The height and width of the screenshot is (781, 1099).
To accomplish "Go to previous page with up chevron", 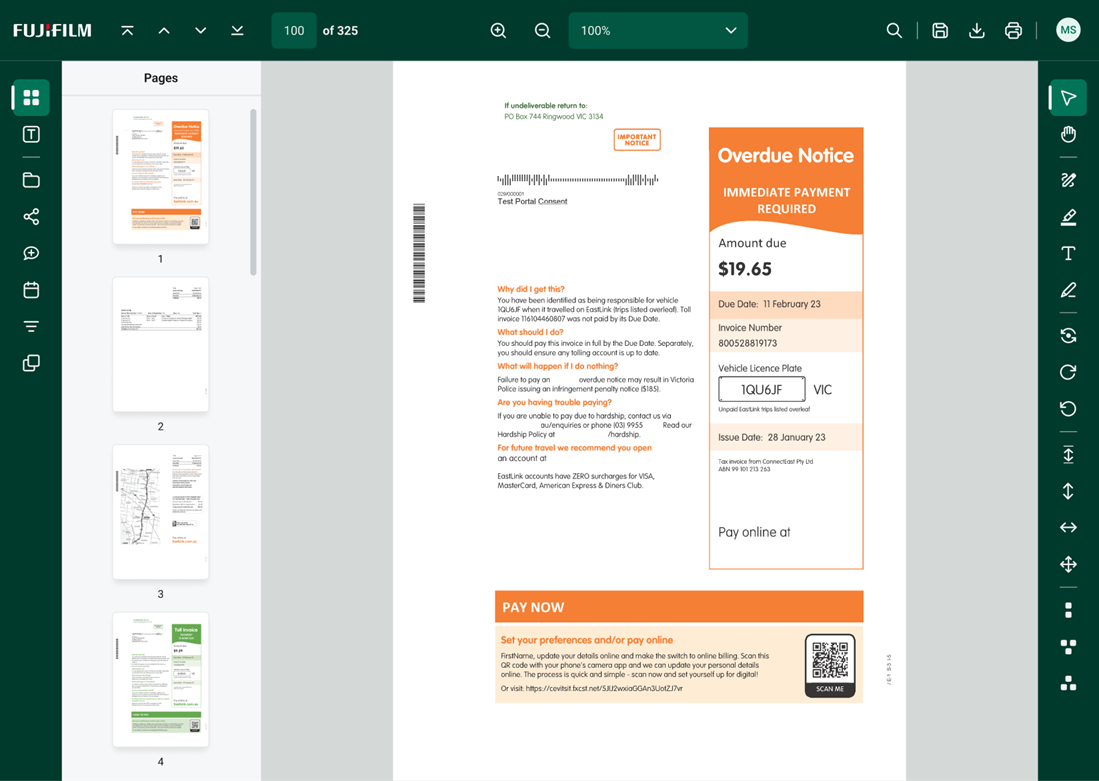I will [164, 30].
